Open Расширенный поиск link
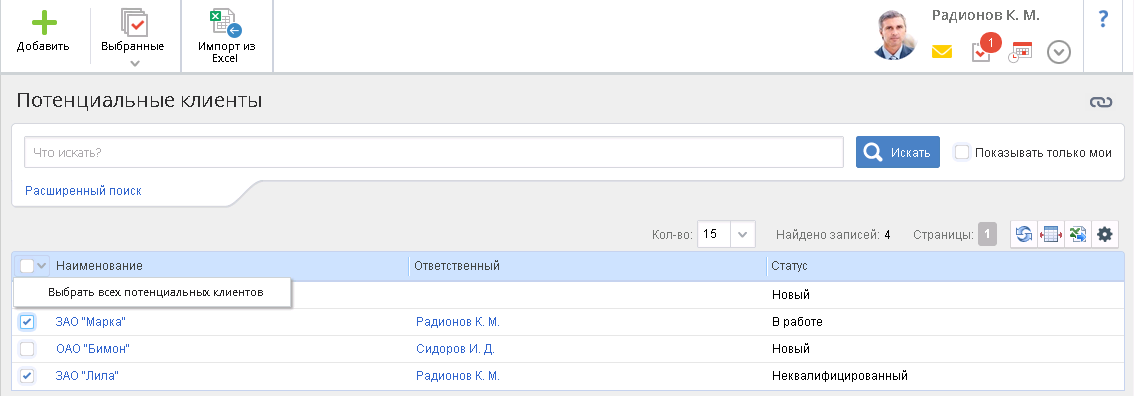The width and height of the screenshot is (1134, 396). [x=83, y=191]
